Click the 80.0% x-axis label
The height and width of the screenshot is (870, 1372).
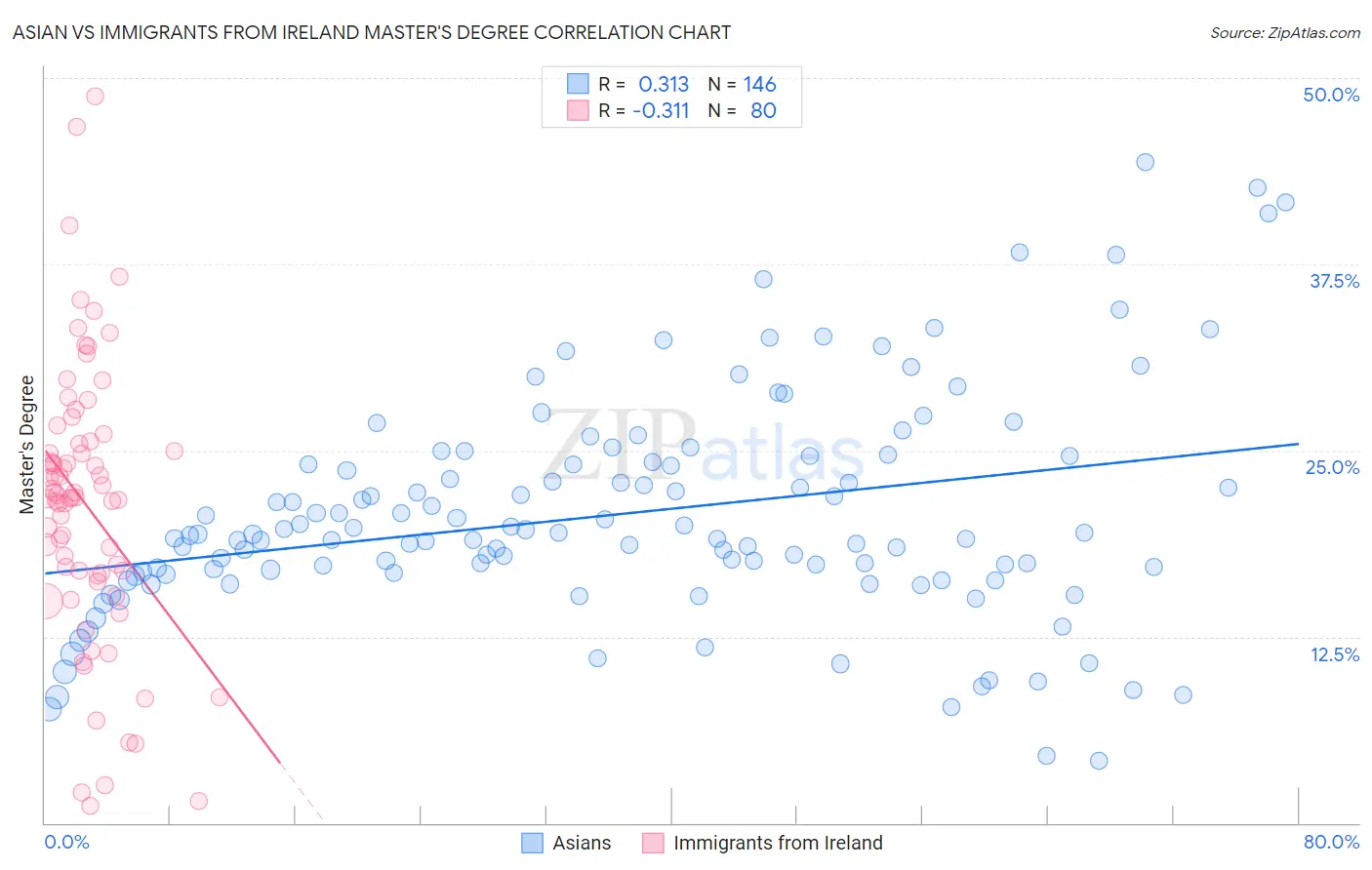coord(1331,842)
